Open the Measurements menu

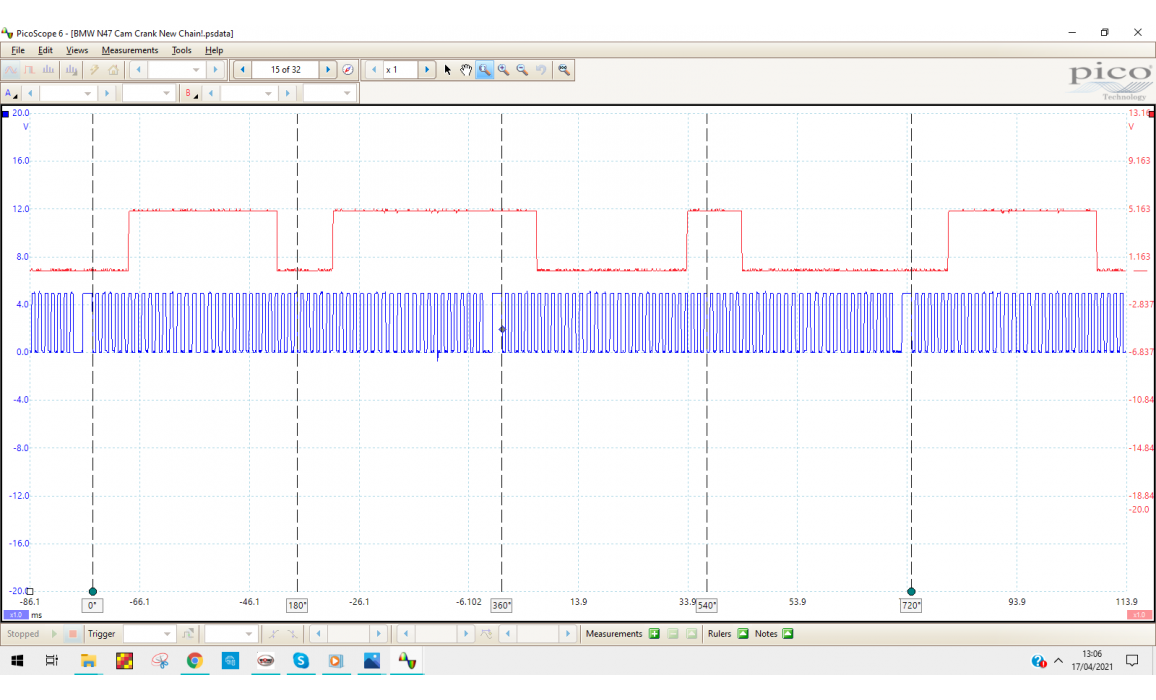pos(129,50)
